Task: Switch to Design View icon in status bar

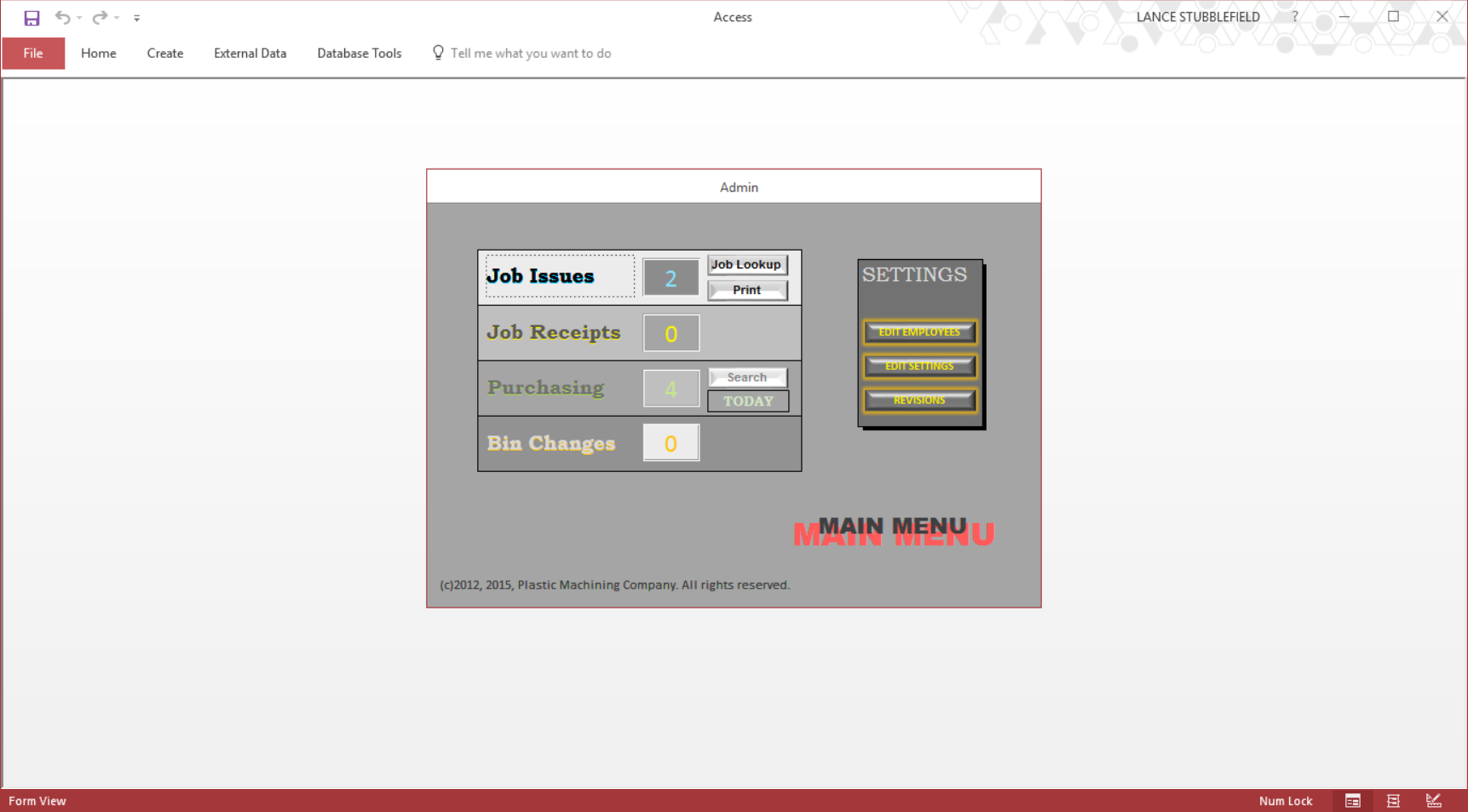Action: [x=1434, y=801]
